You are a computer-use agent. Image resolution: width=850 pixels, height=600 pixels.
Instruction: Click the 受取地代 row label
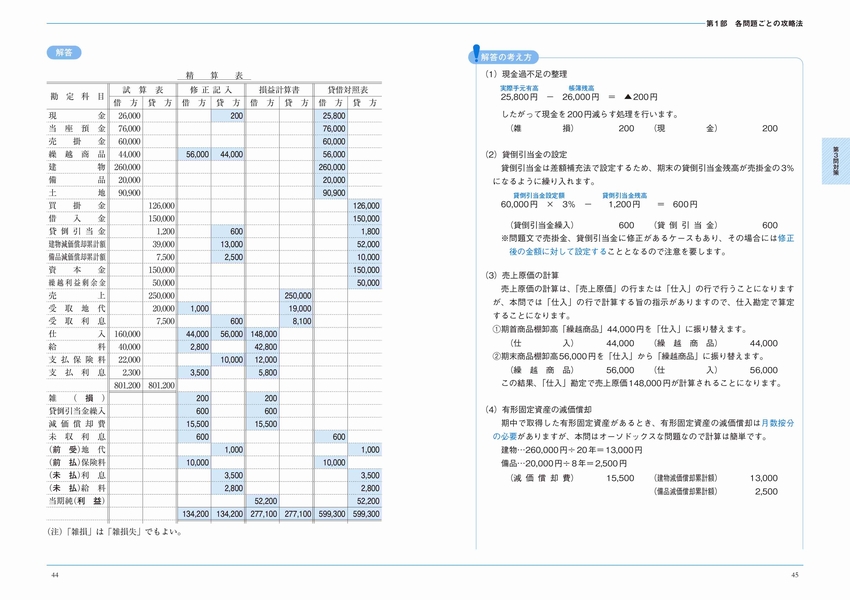[78, 308]
